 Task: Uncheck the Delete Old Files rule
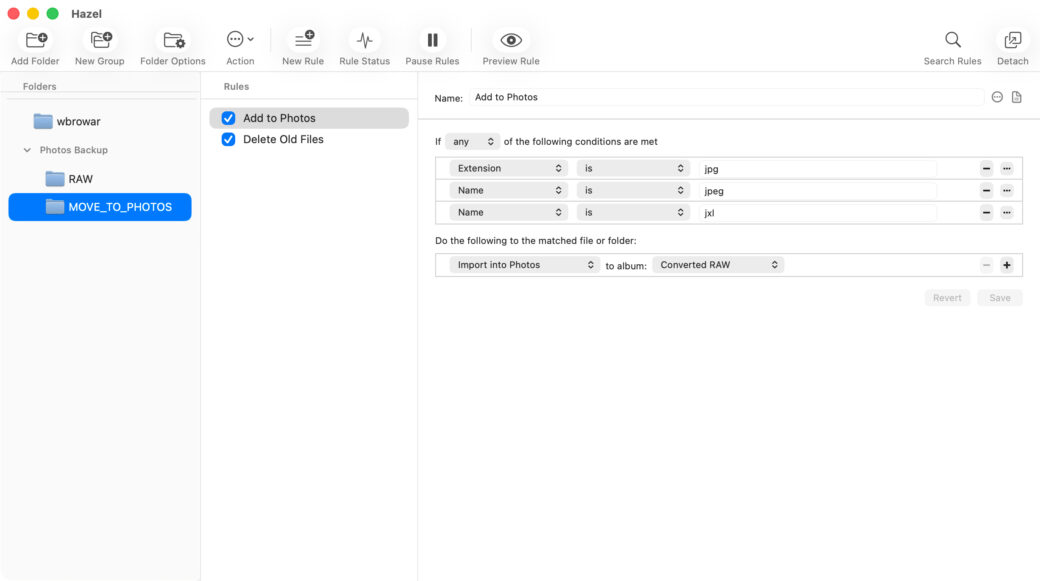(x=228, y=139)
